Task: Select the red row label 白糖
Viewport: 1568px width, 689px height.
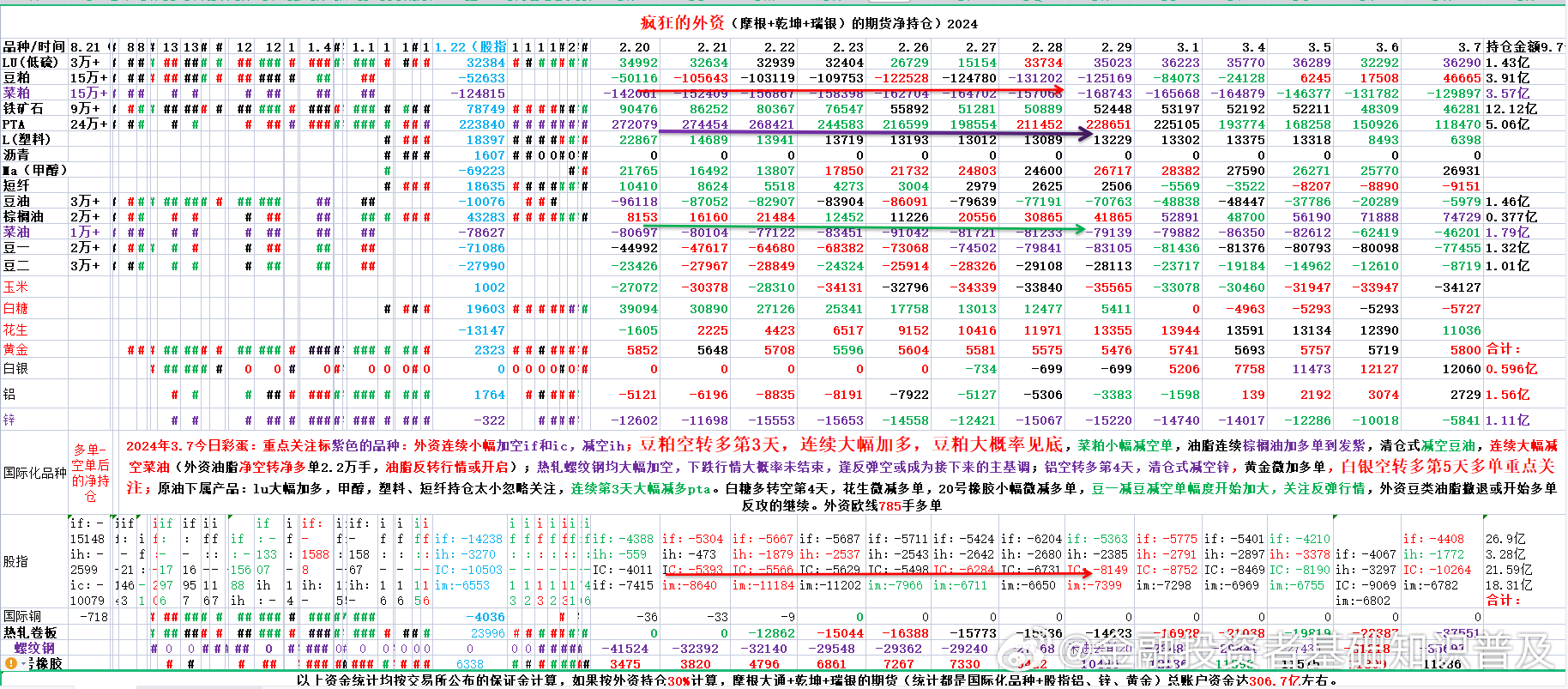Action: [x=15, y=309]
